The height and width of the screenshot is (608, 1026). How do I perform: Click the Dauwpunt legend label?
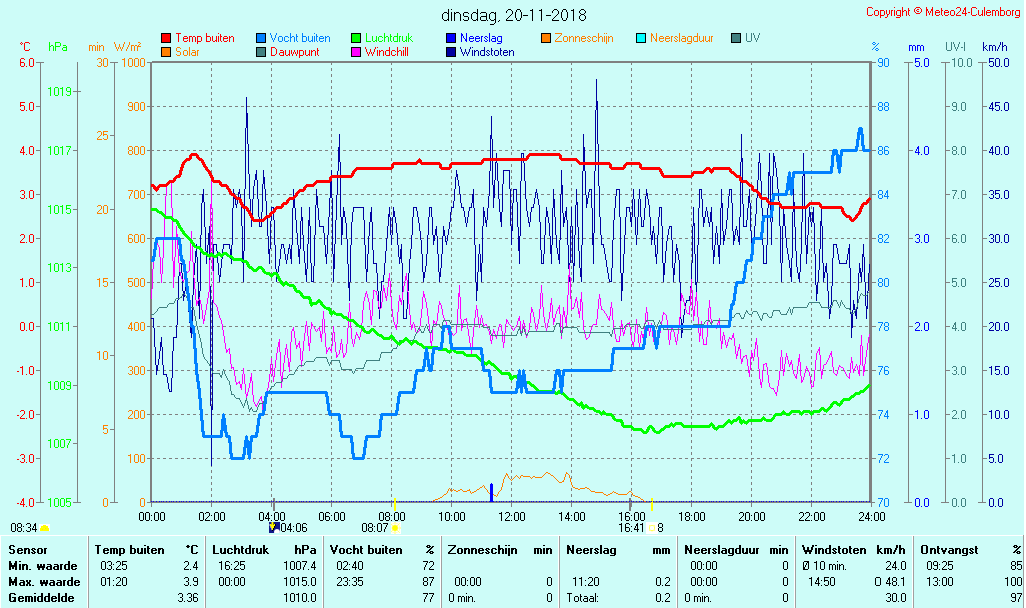coord(294,52)
